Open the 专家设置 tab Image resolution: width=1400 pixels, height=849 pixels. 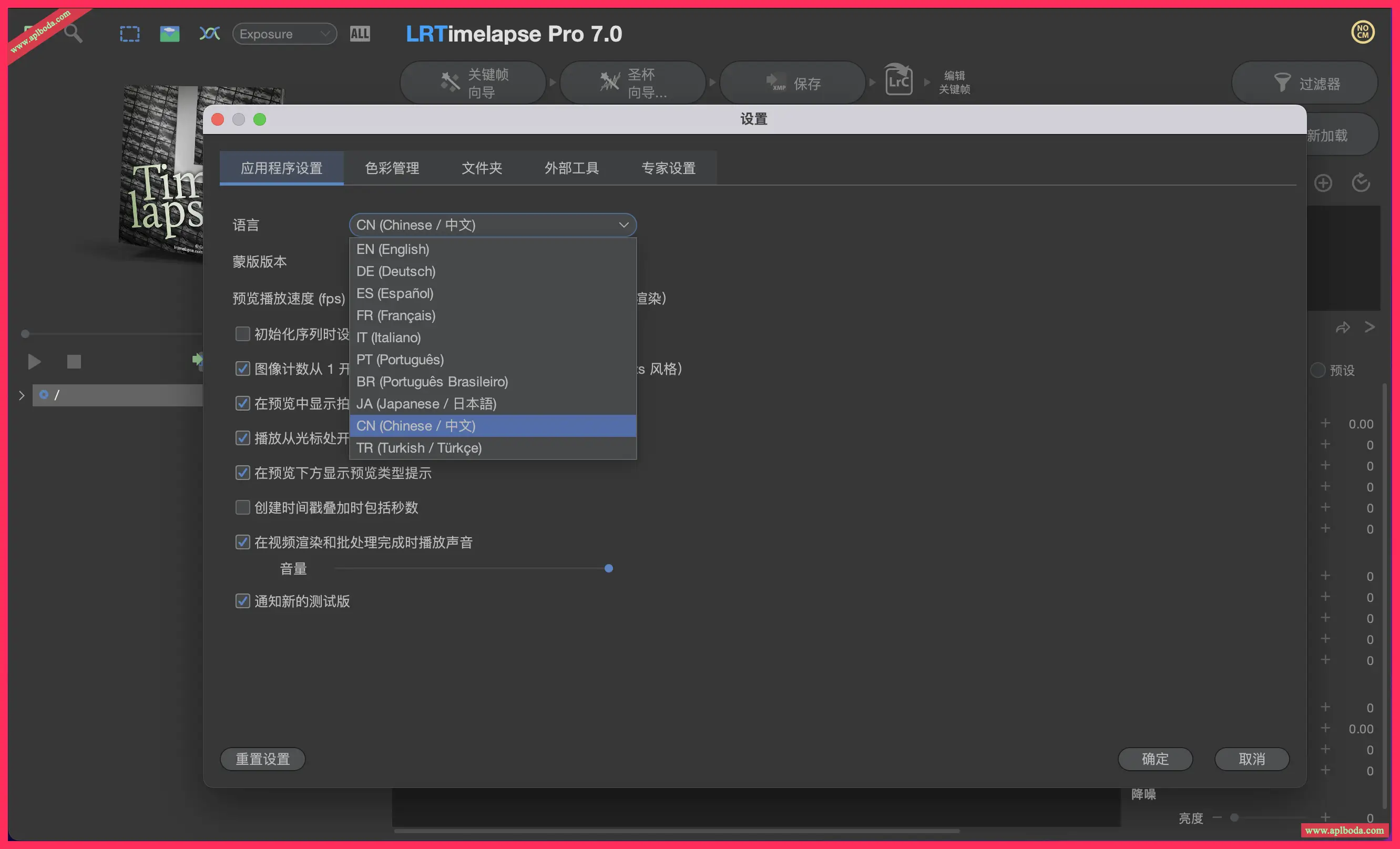click(x=668, y=168)
